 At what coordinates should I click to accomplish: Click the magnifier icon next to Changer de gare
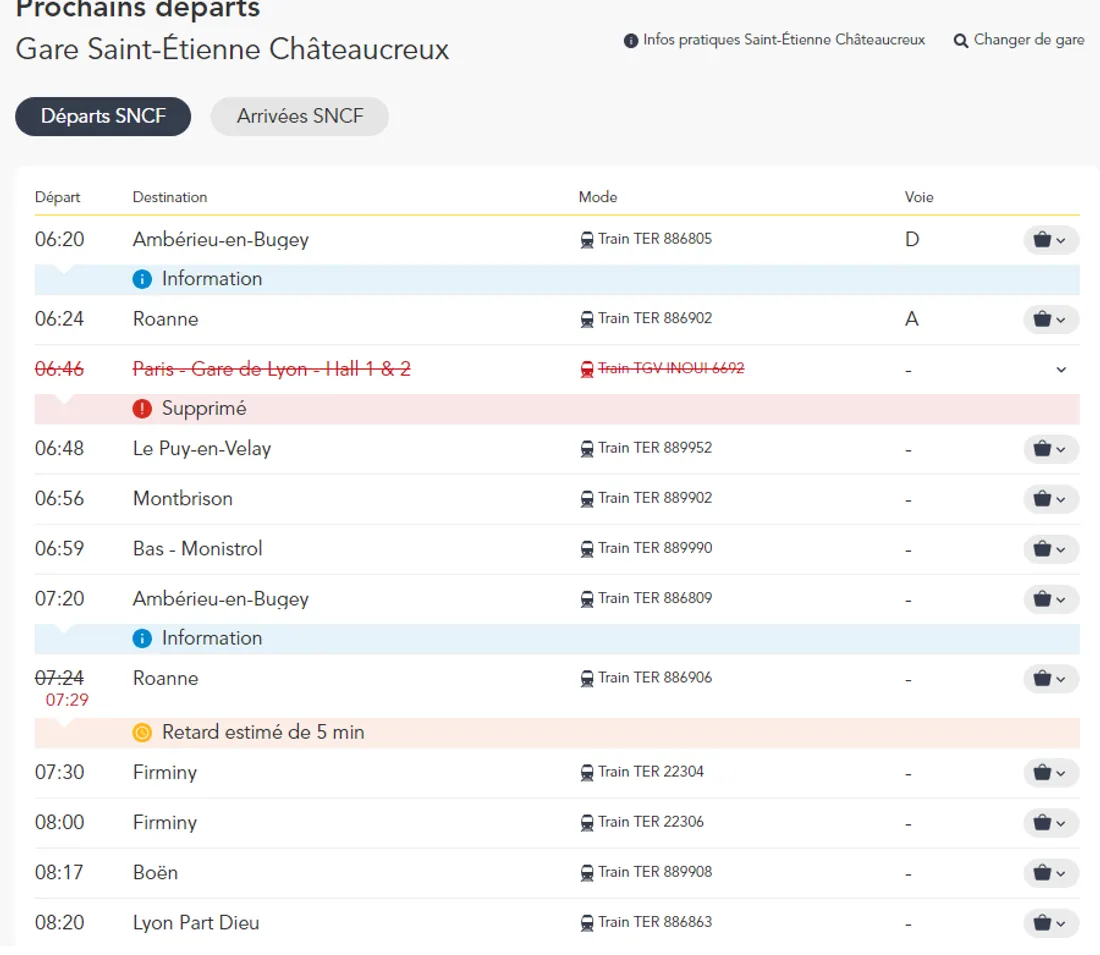pos(961,41)
